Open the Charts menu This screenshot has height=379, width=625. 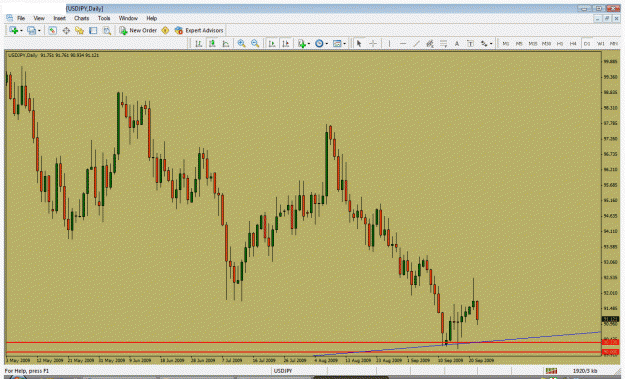81,18
